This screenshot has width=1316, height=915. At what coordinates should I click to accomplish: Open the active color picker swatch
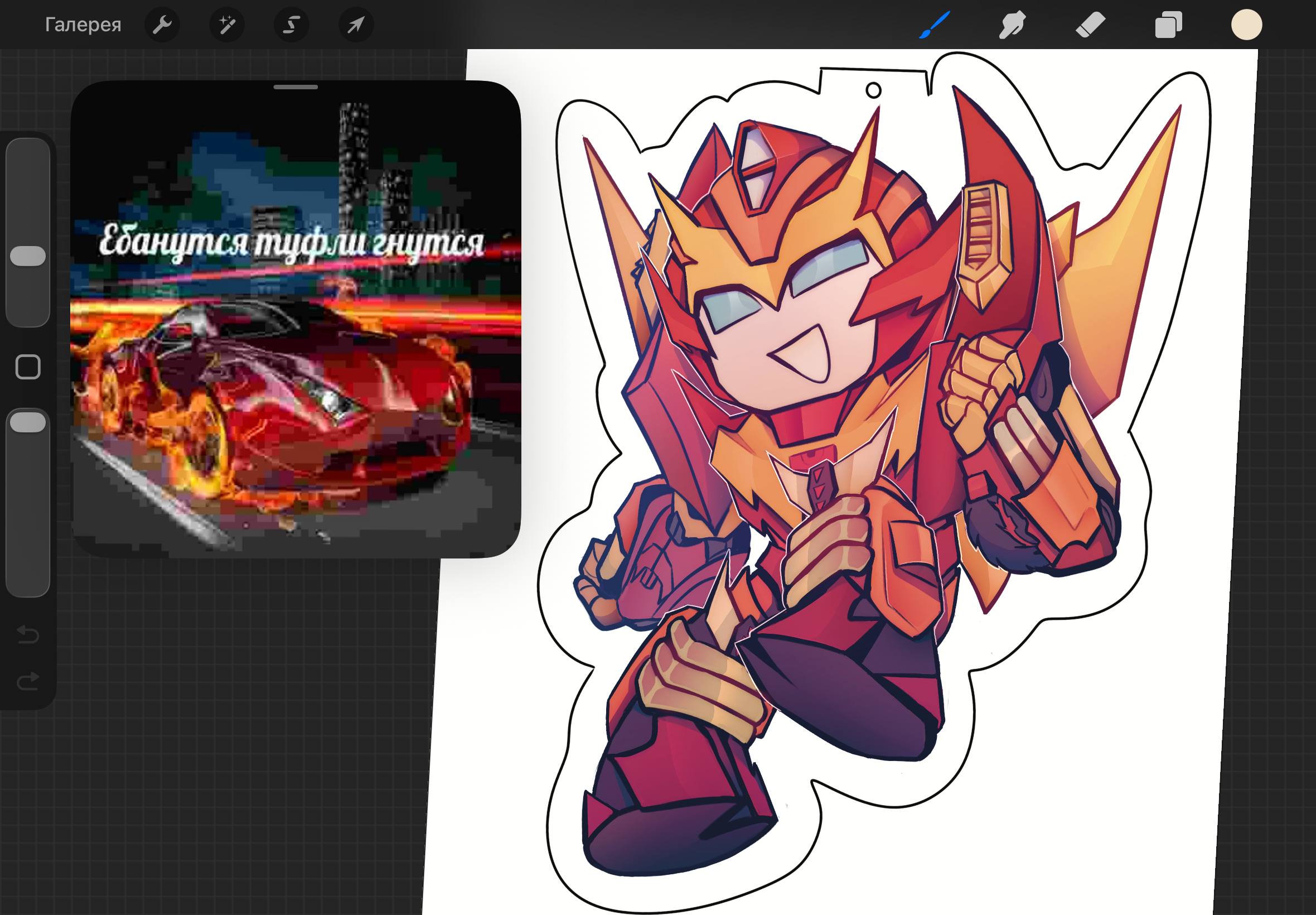coord(1247,25)
